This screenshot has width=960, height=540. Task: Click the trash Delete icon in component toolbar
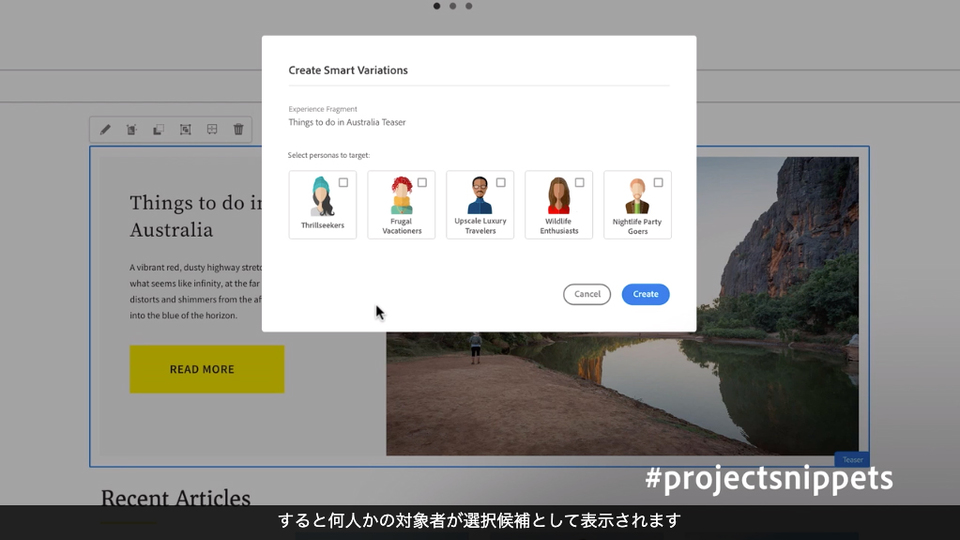pos(238,129)
